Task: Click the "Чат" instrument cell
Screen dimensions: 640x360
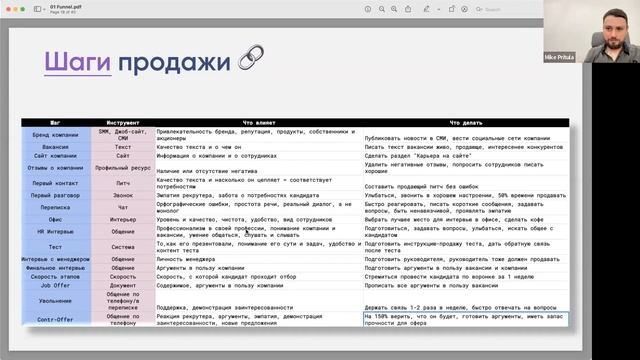Action: pyautogui.click(x=123, y=207)
